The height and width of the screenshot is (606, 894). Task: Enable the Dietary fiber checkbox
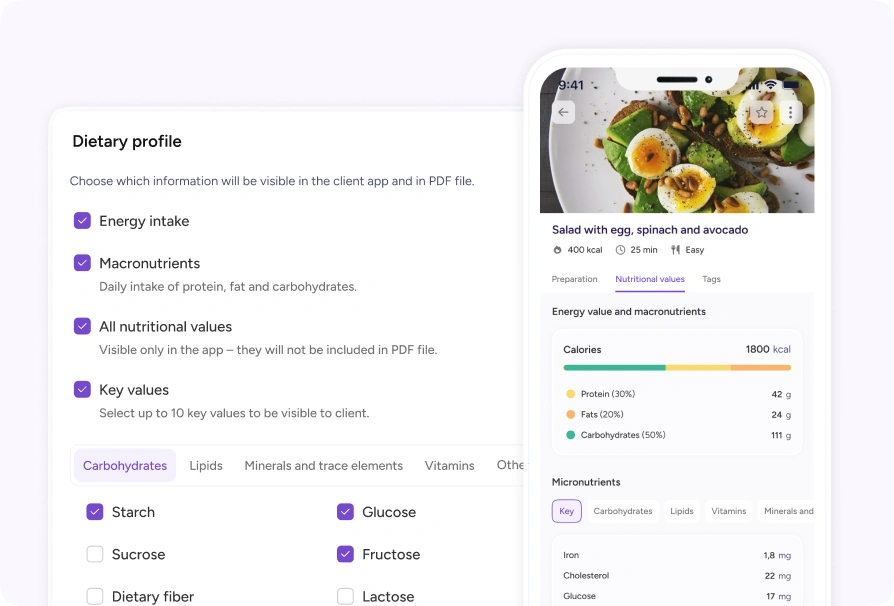coord(95,596)
